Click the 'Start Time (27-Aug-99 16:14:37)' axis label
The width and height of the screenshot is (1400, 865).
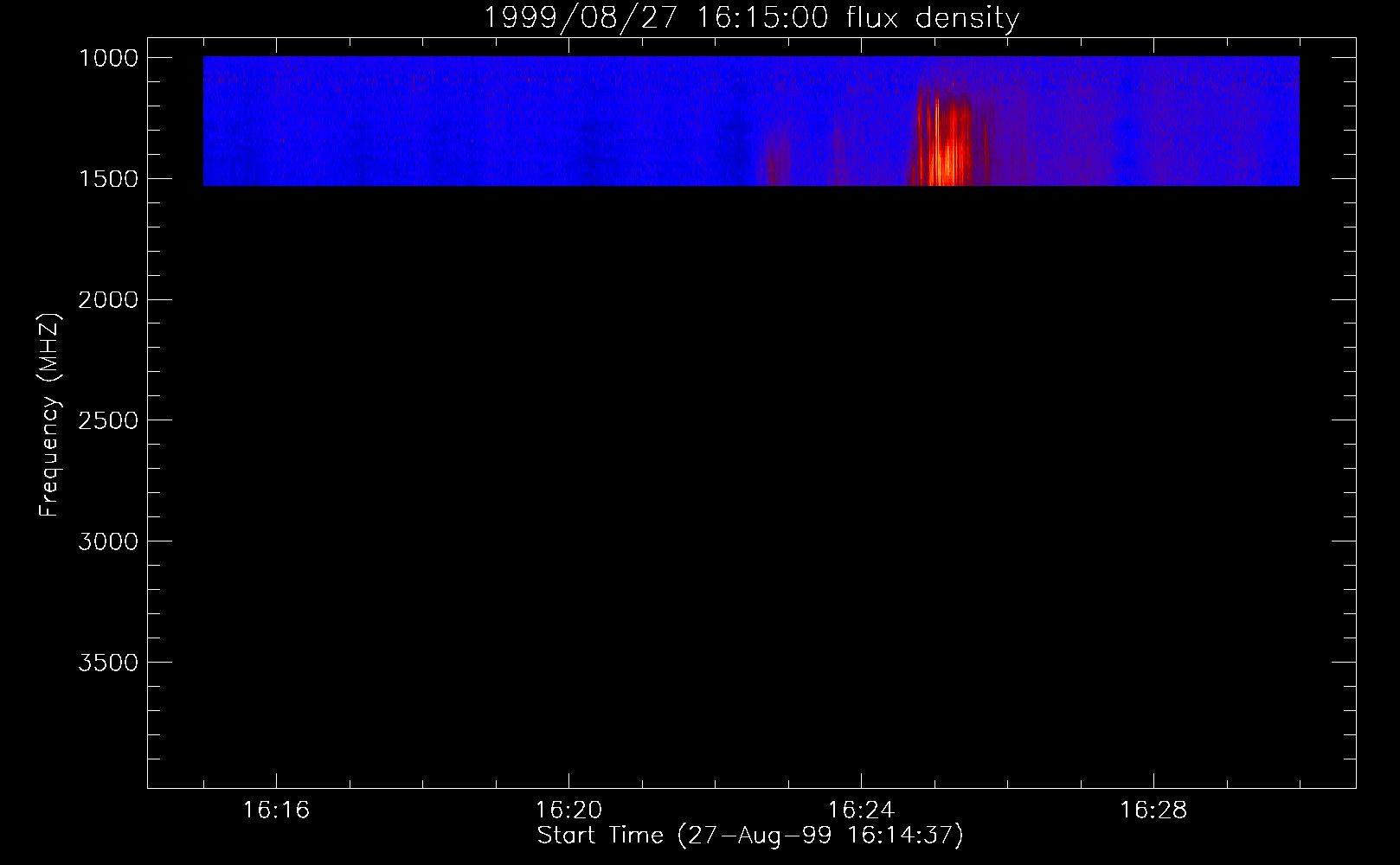[750, 836]
